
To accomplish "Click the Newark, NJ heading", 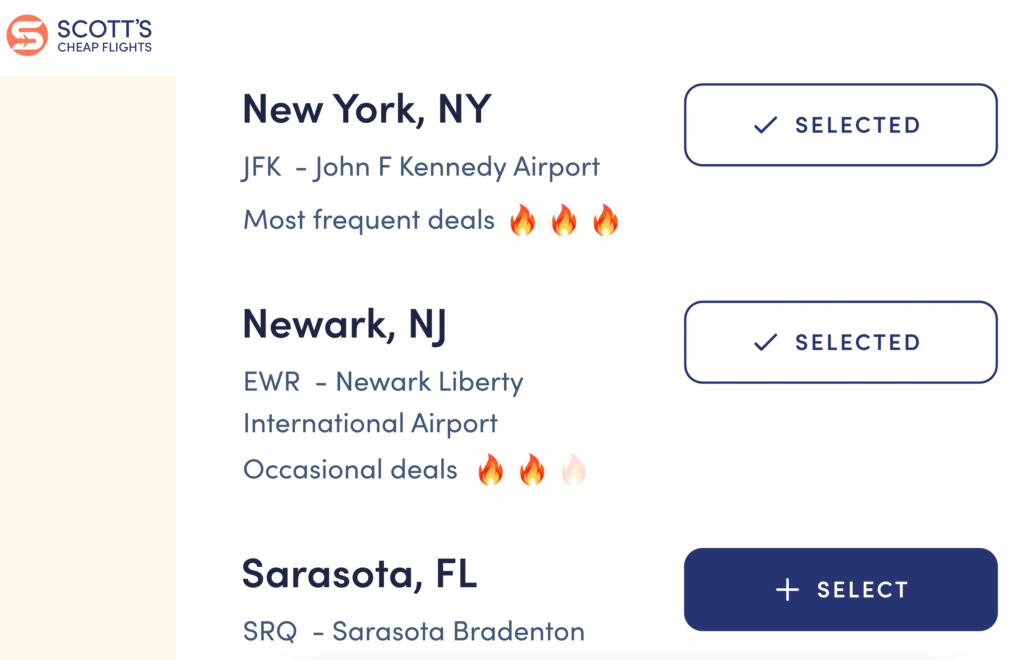I will point(344,324).
